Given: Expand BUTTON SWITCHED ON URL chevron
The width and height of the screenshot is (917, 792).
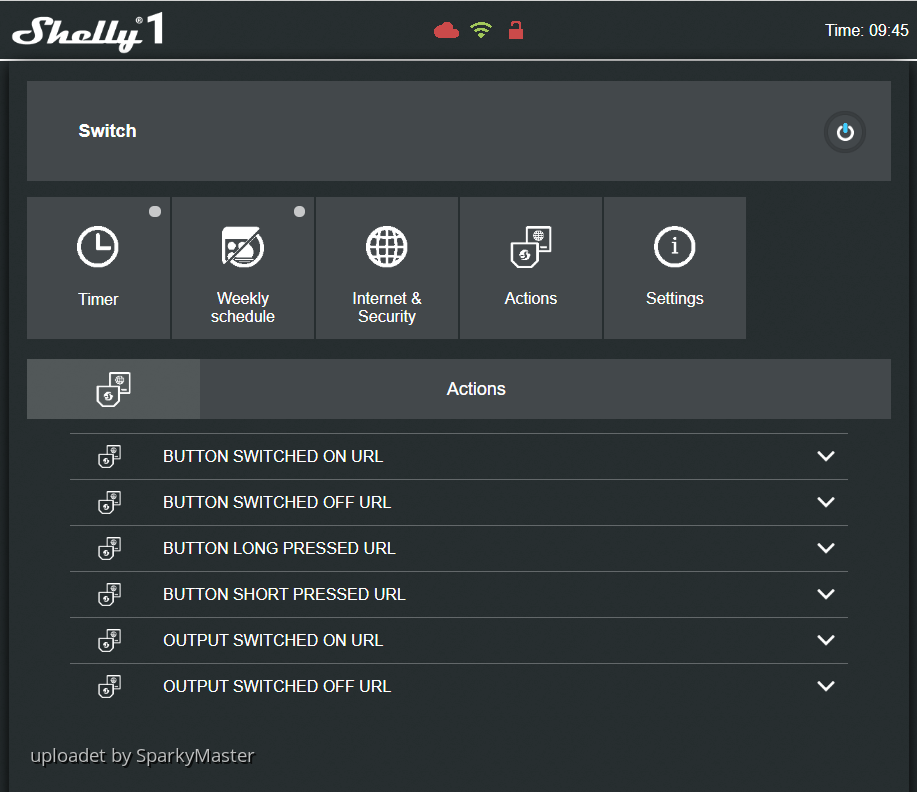Looking at the screenshot, I should pos(825,456).
